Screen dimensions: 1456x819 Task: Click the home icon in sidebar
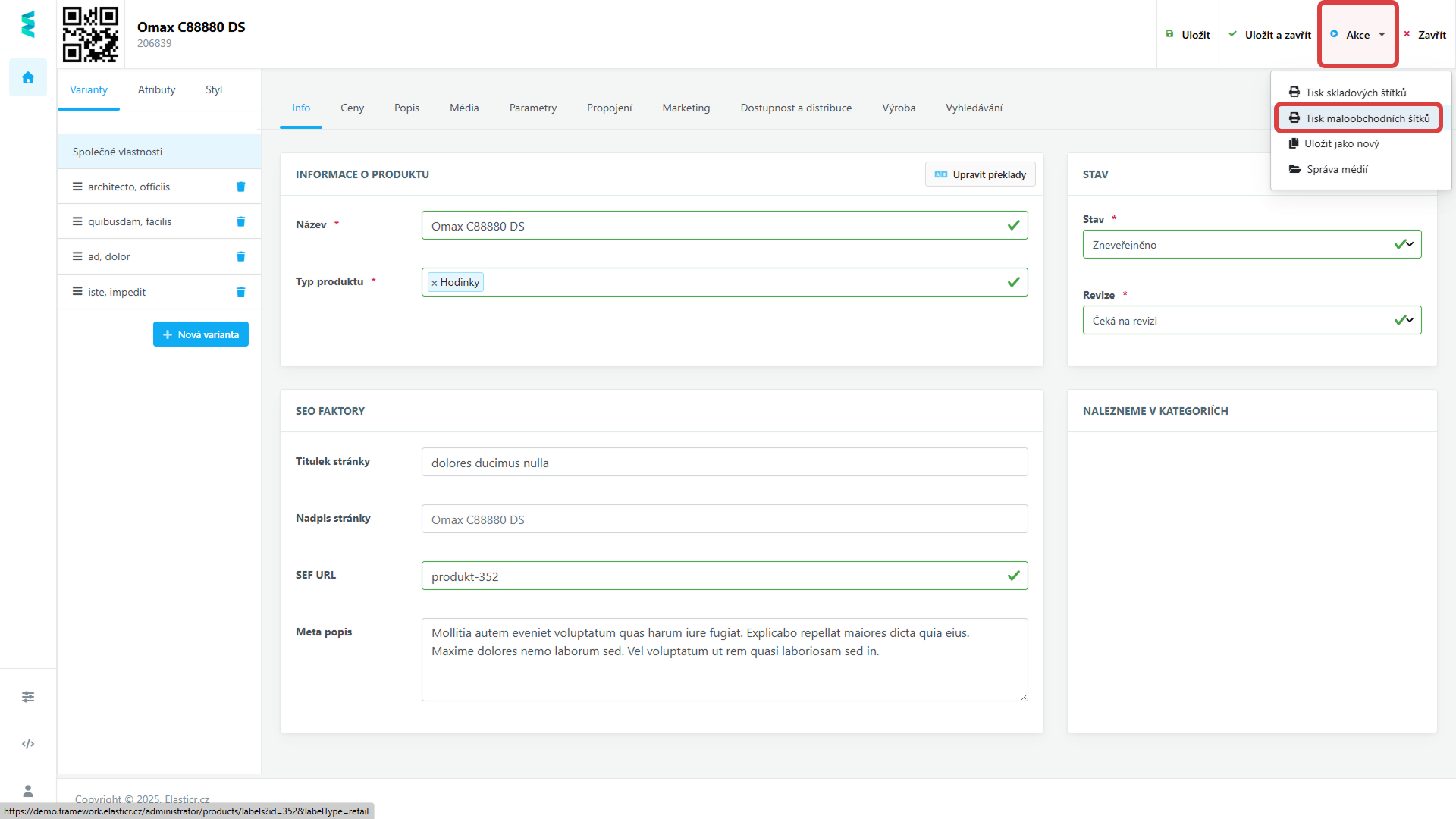coord(28,77)
